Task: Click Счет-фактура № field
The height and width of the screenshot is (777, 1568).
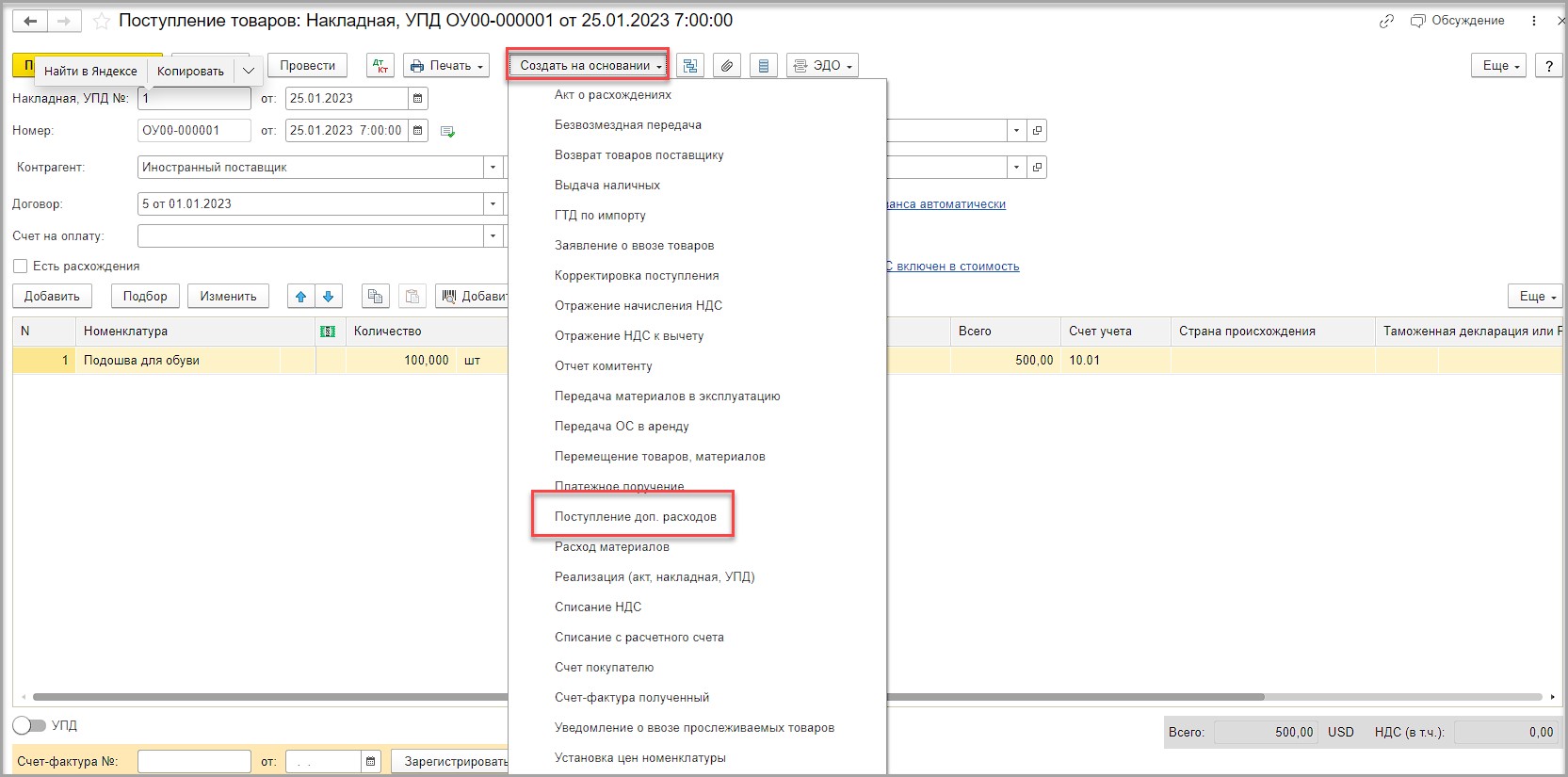Action: tap(194, 761)
